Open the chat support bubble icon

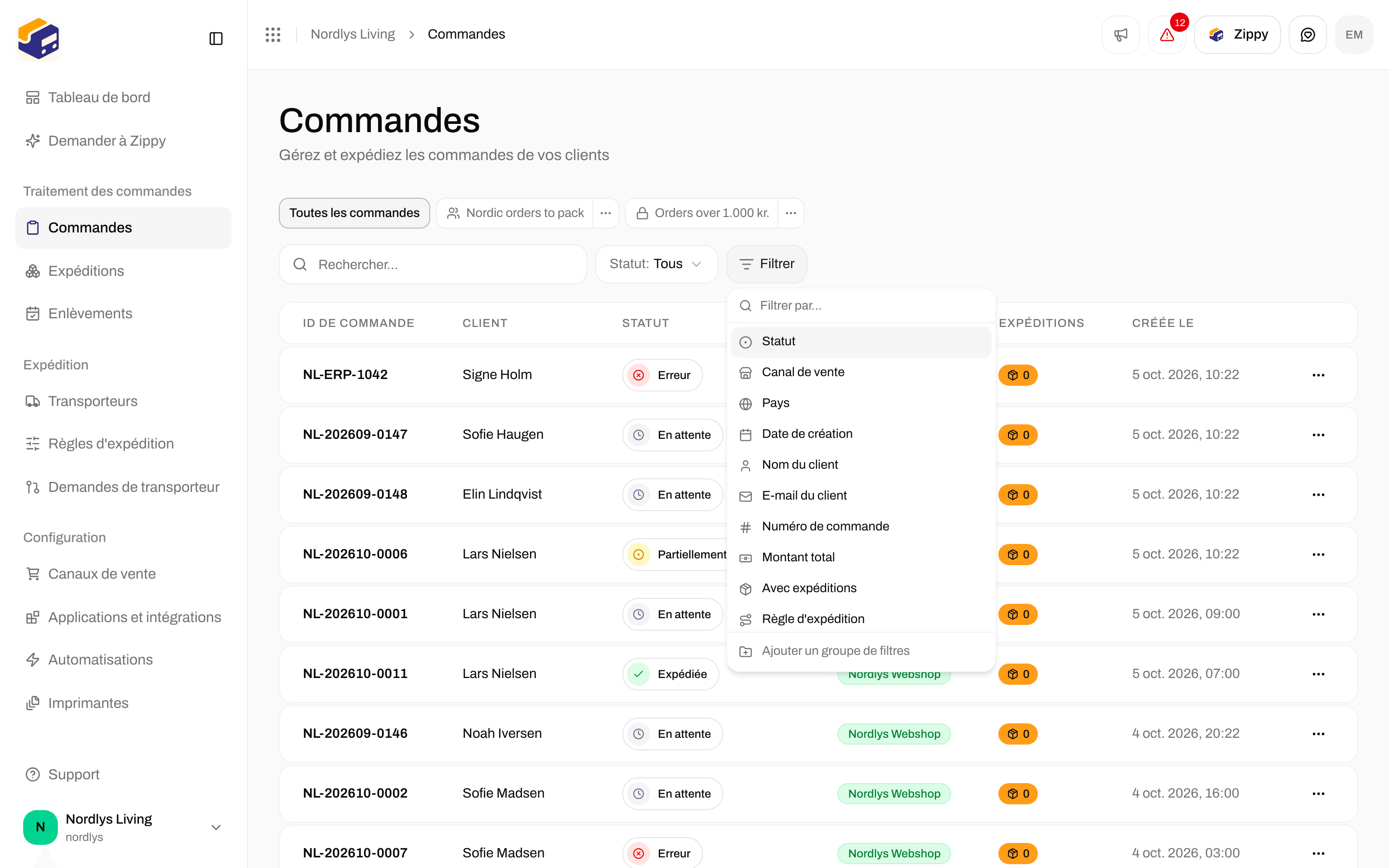coord(1307,34)
